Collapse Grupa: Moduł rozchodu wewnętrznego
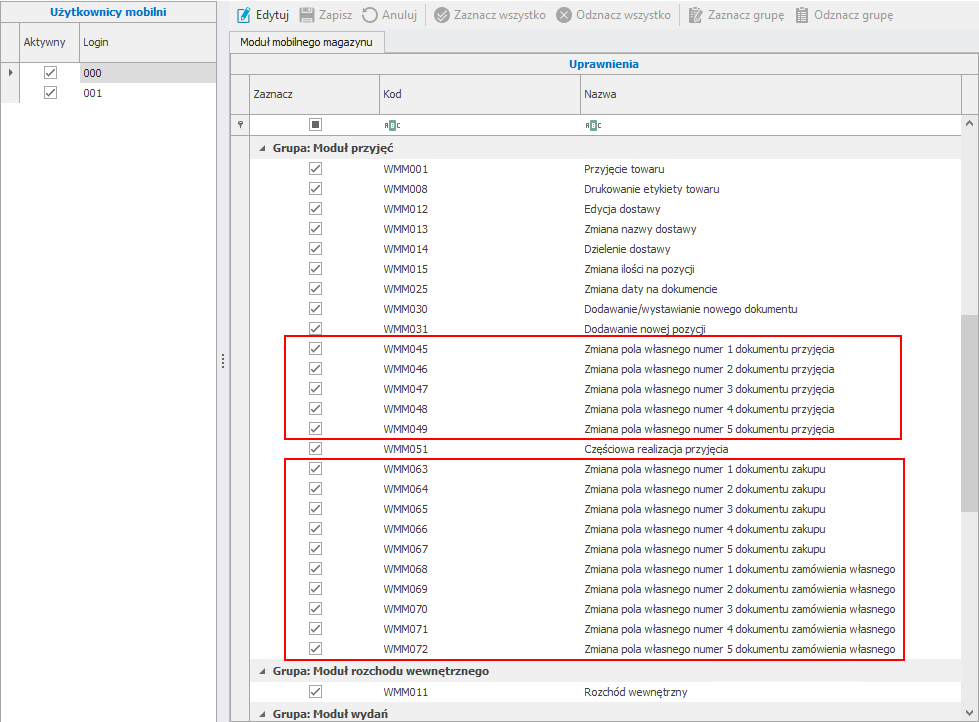This screenshot has height=722, width=979. 262,671
